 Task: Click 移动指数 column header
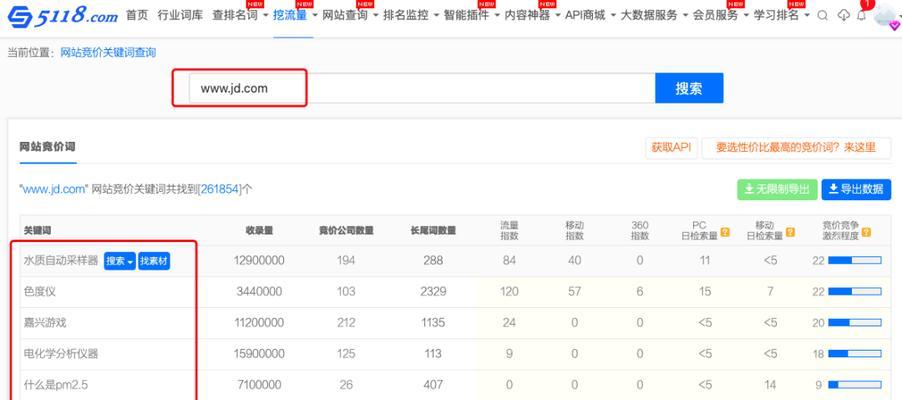click(x=575, y=231)
